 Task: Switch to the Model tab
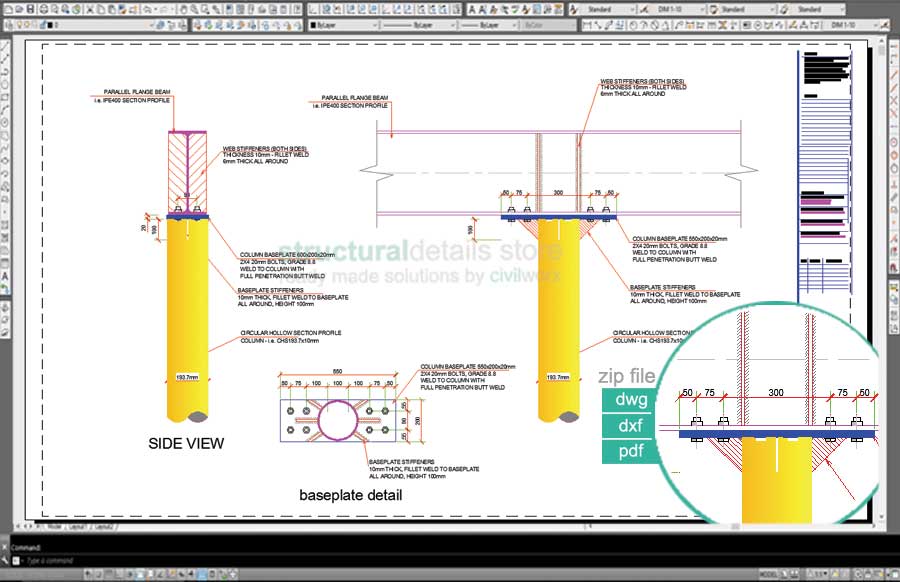pyautogui.click(x=55, y=526)
